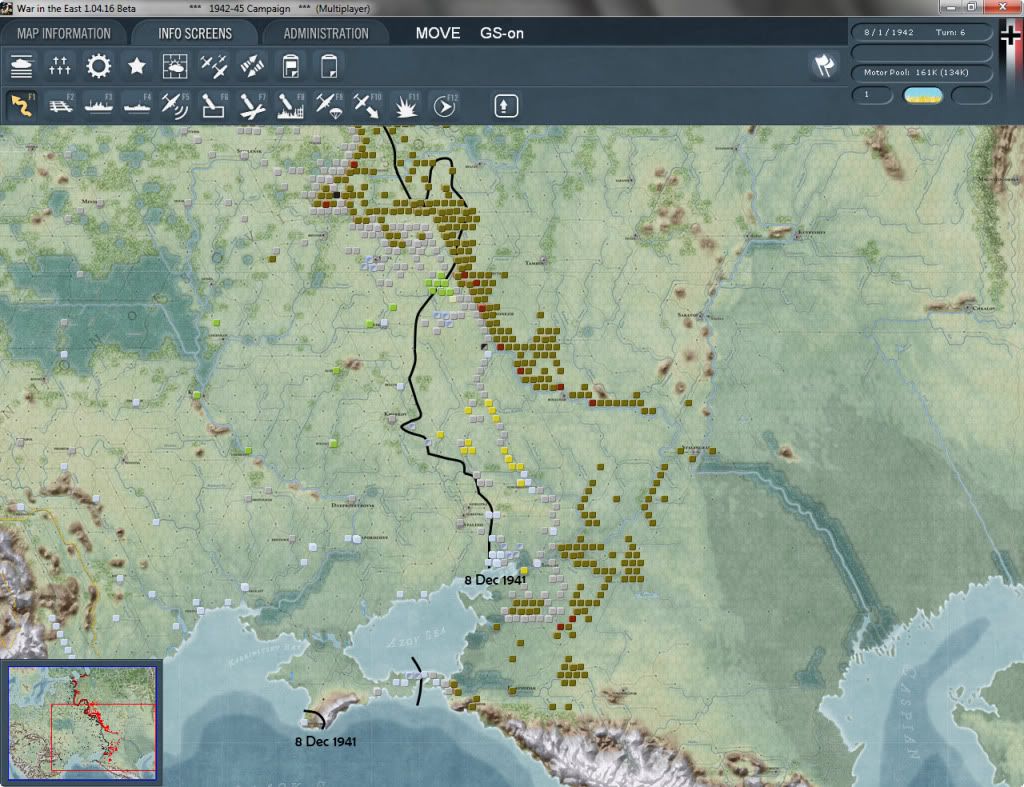Click the star victory screen icon

point(136,66)
